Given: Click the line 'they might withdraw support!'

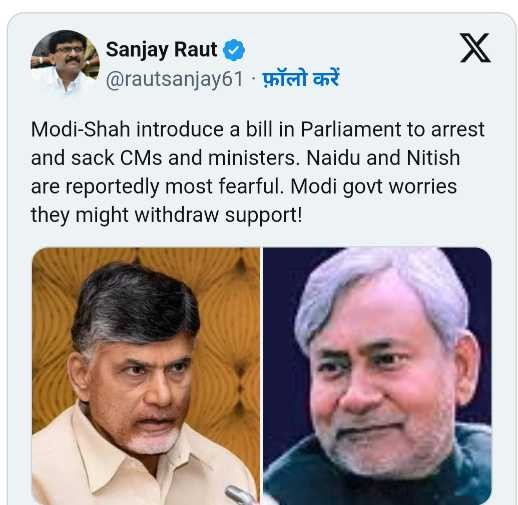Looking at the screenshot, I should click(167, 215).
